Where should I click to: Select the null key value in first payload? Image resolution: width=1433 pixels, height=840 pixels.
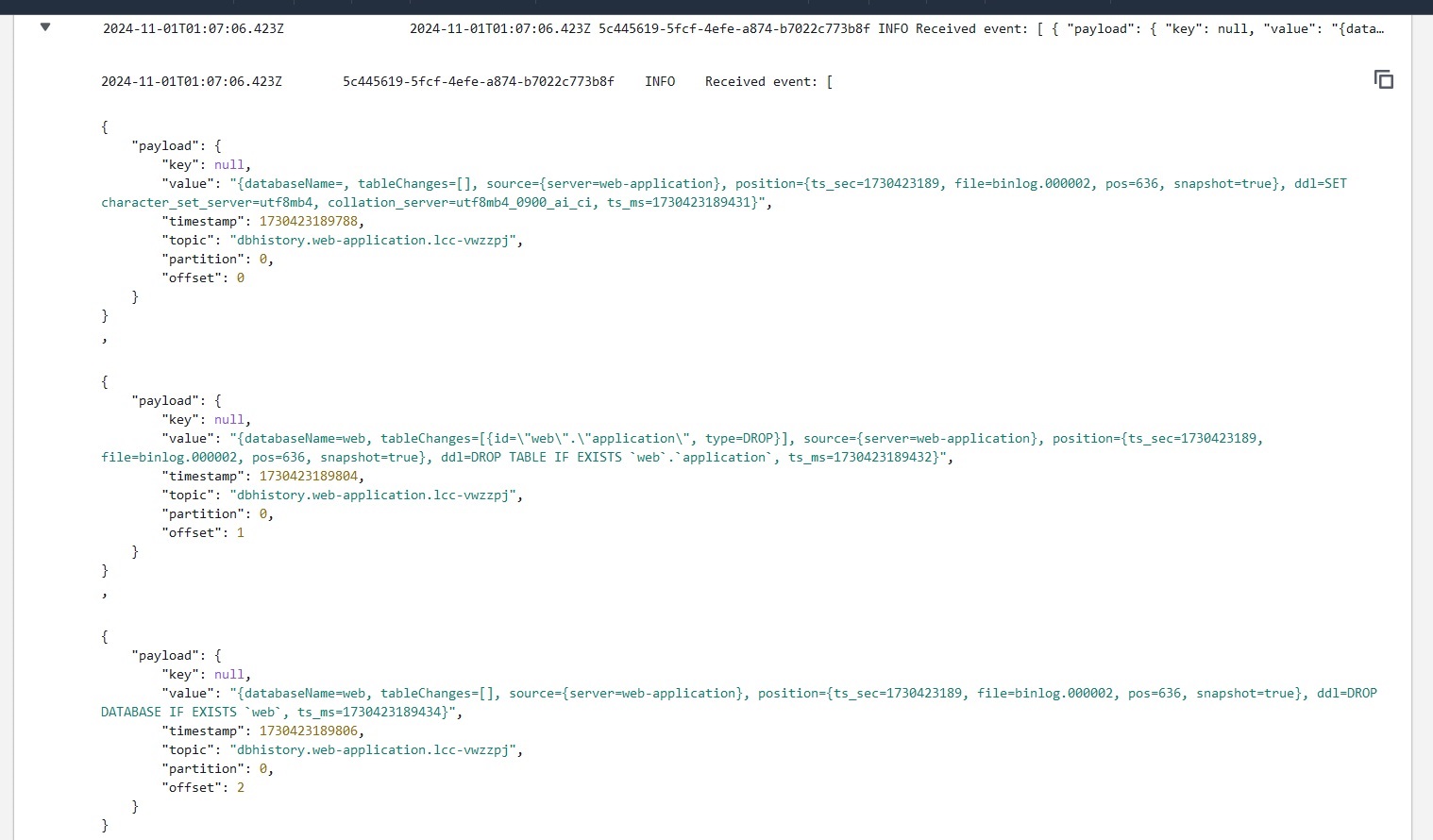[x=229, y=164]
